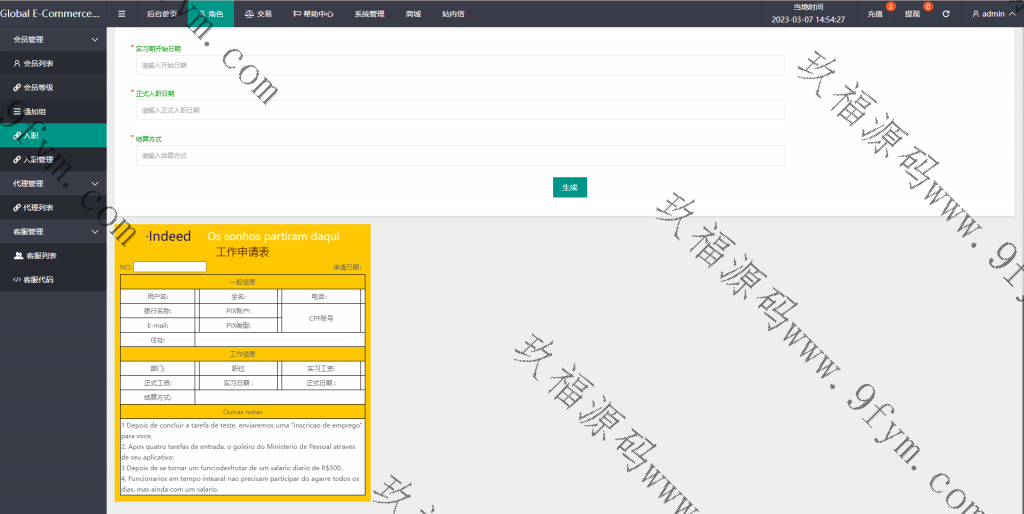Screen dimensions: 1024x514
Task: Collapse the 客服管理 sidebar group
Action: click(95, 232)
